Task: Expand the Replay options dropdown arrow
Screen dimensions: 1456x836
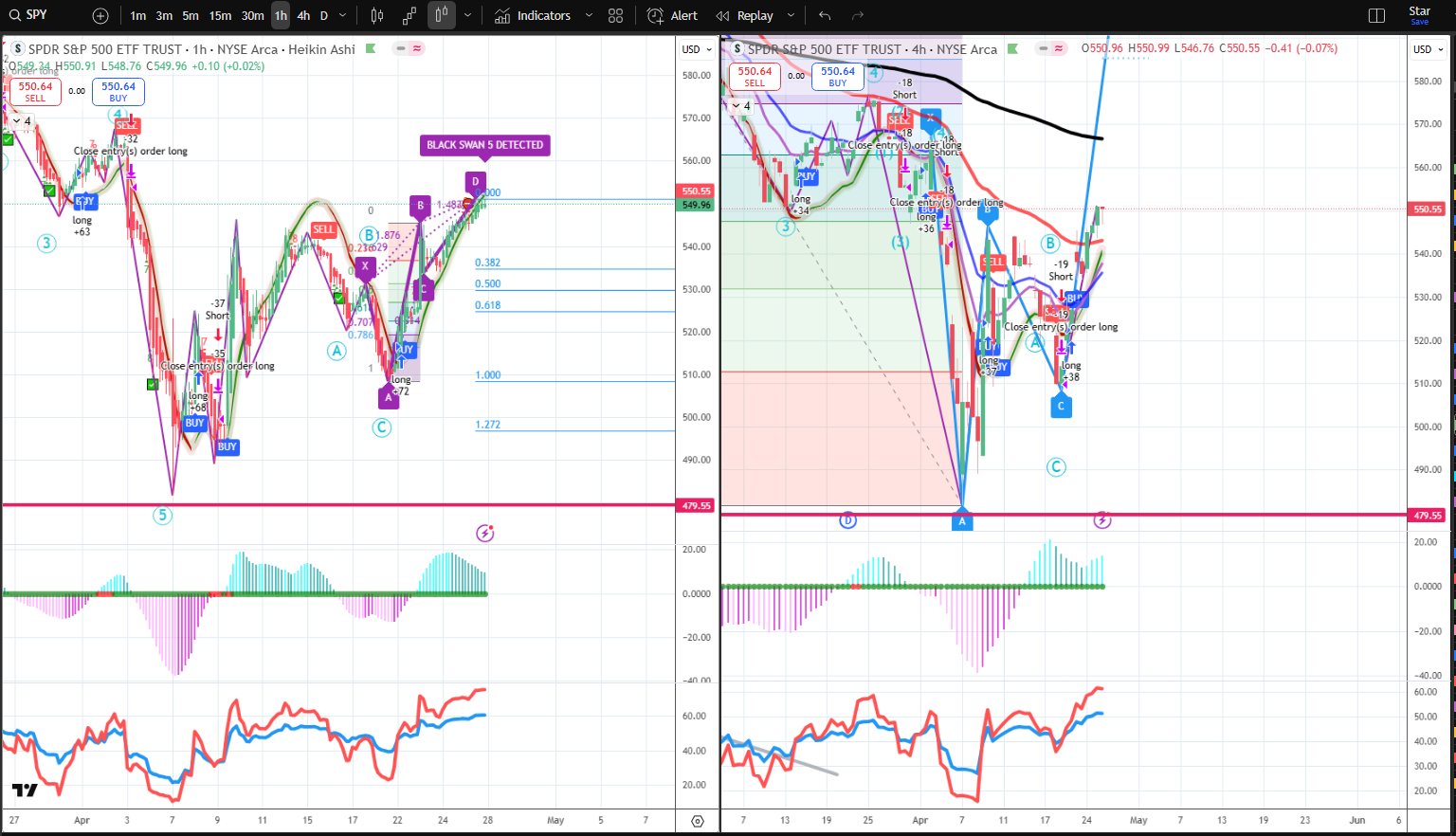Action: coord(791,16)
